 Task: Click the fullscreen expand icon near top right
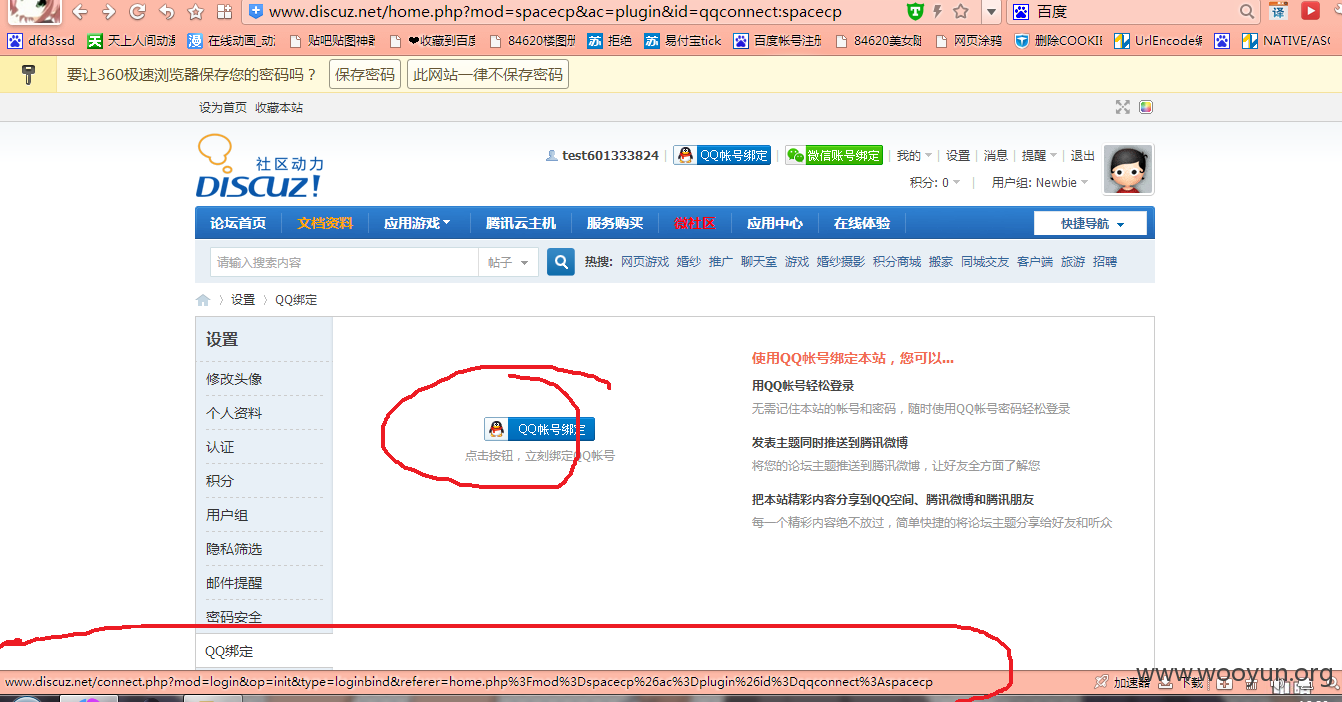(1123, 107)
